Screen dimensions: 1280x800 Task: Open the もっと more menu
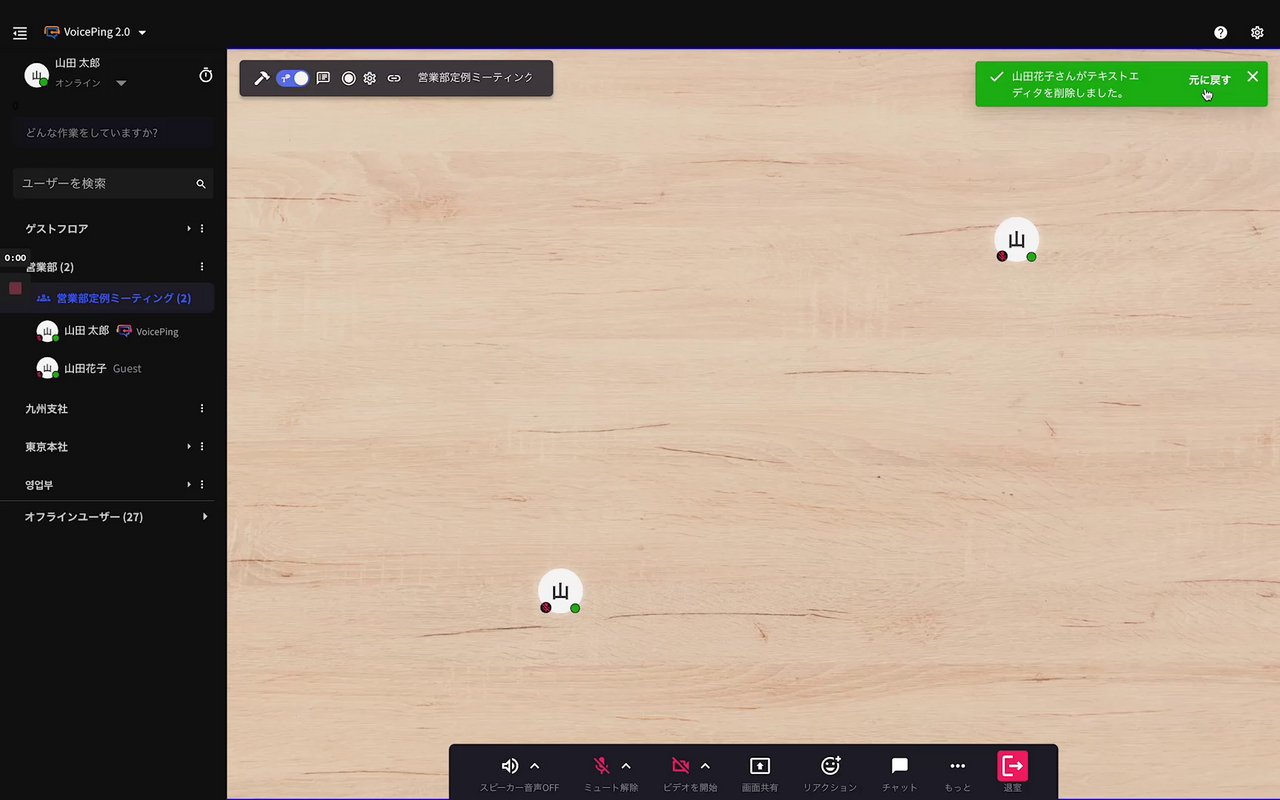click(x=958, y=772)
